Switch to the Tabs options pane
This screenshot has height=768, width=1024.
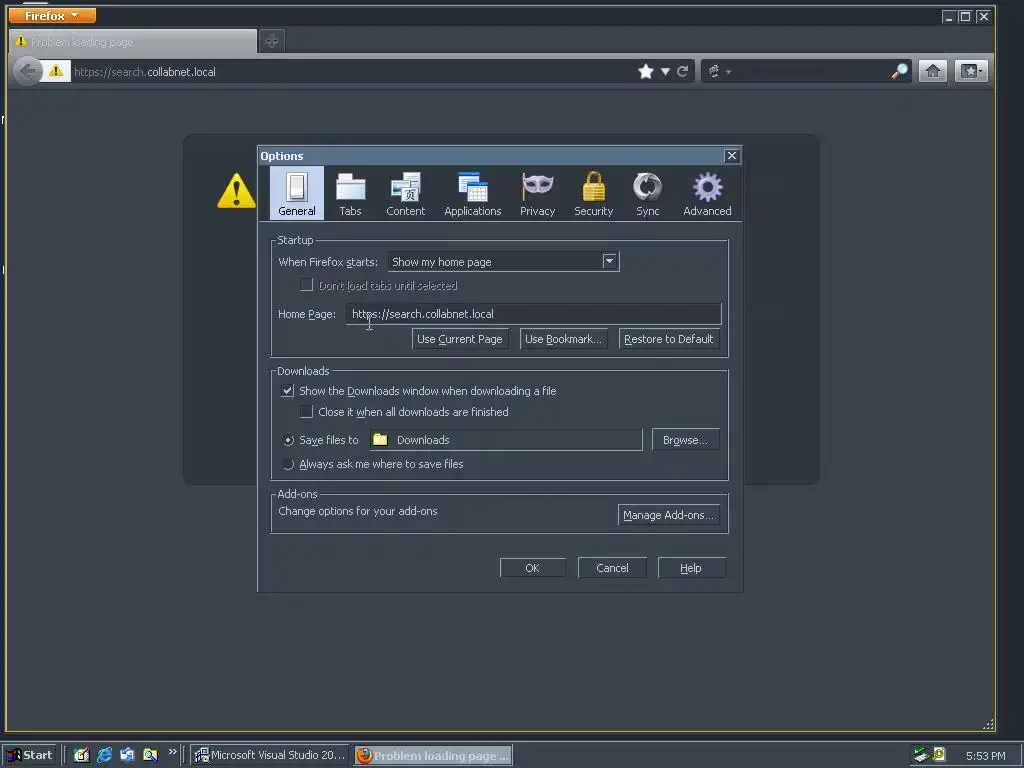pos(350,193)
